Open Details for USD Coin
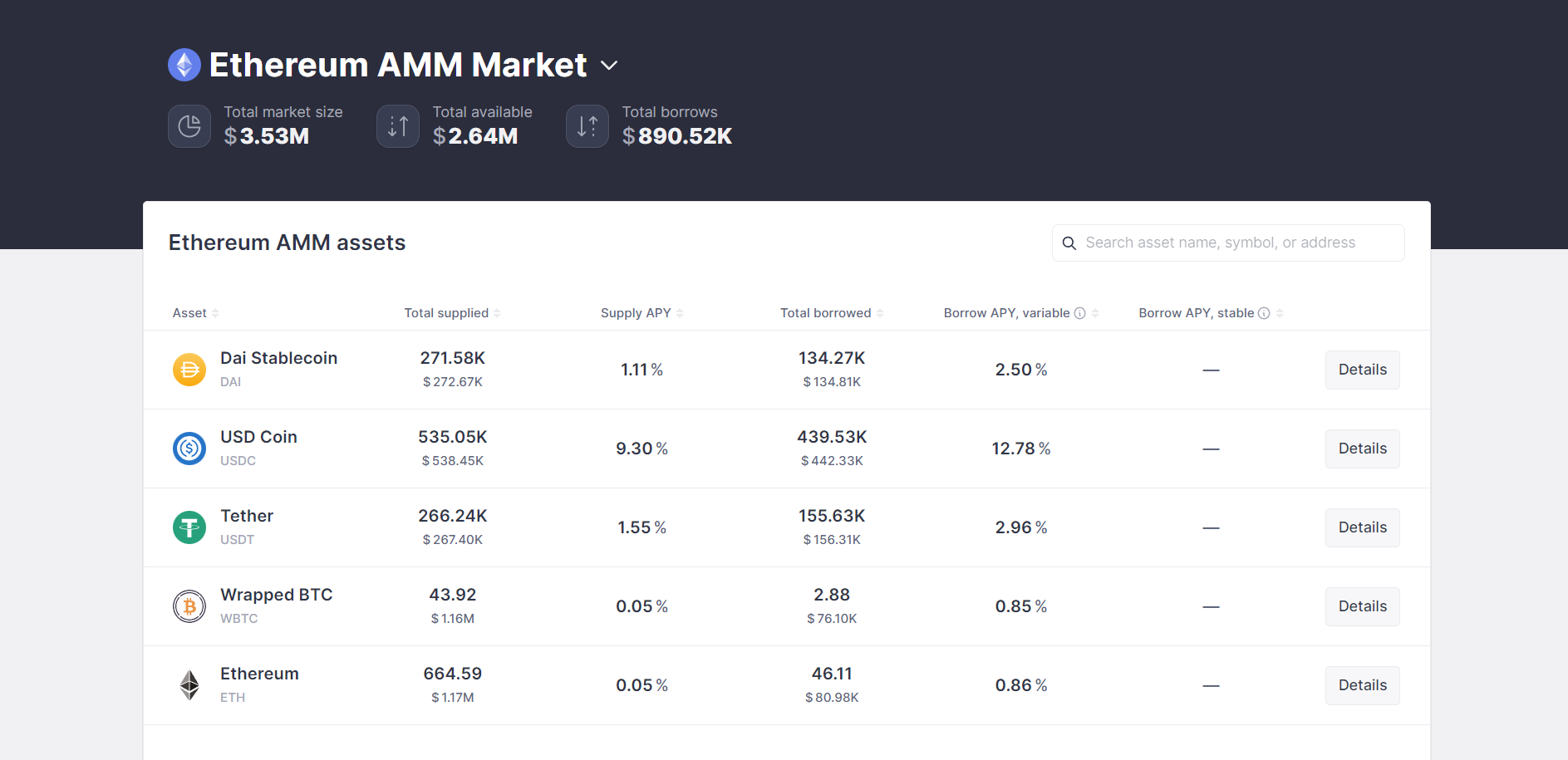 (x=1363, y=449)
